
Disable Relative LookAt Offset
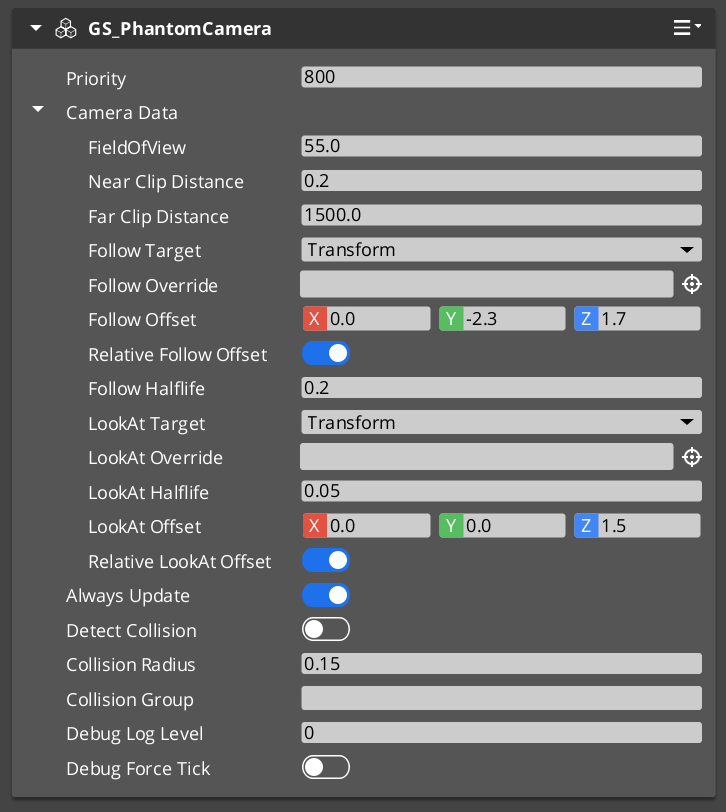(325, 560)
